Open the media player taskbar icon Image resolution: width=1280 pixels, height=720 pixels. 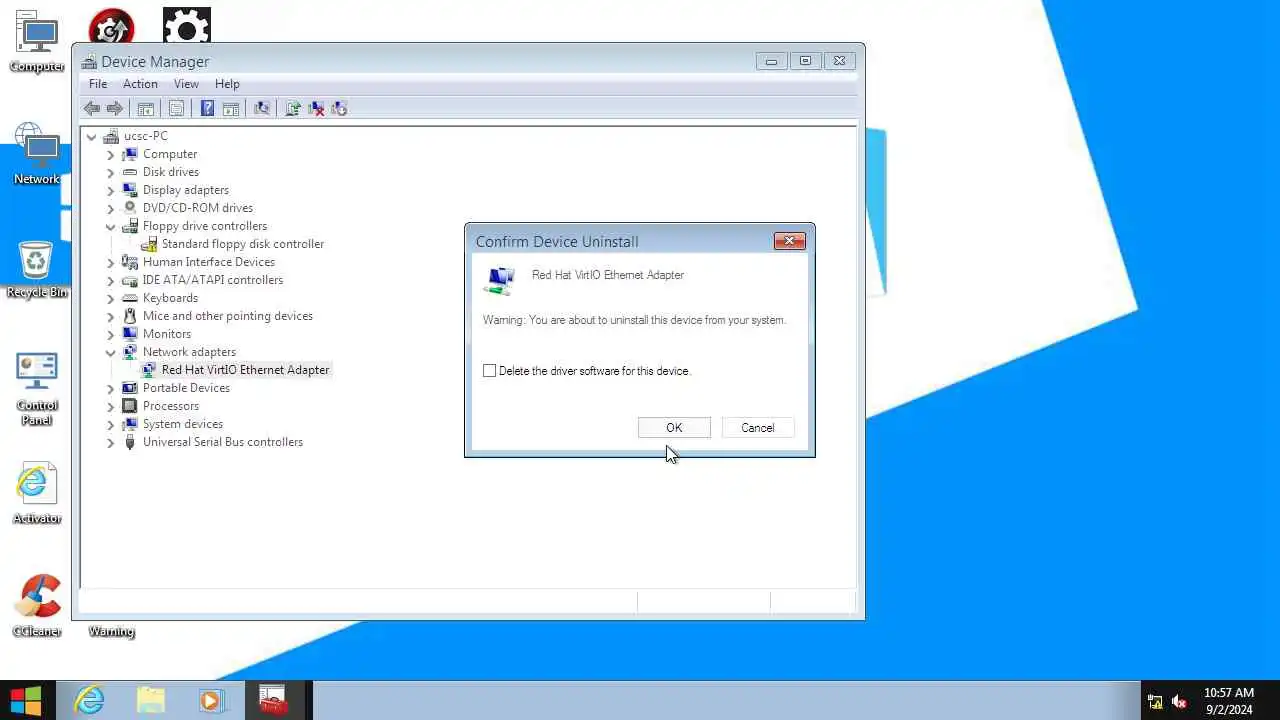click(x=211, y=700)
